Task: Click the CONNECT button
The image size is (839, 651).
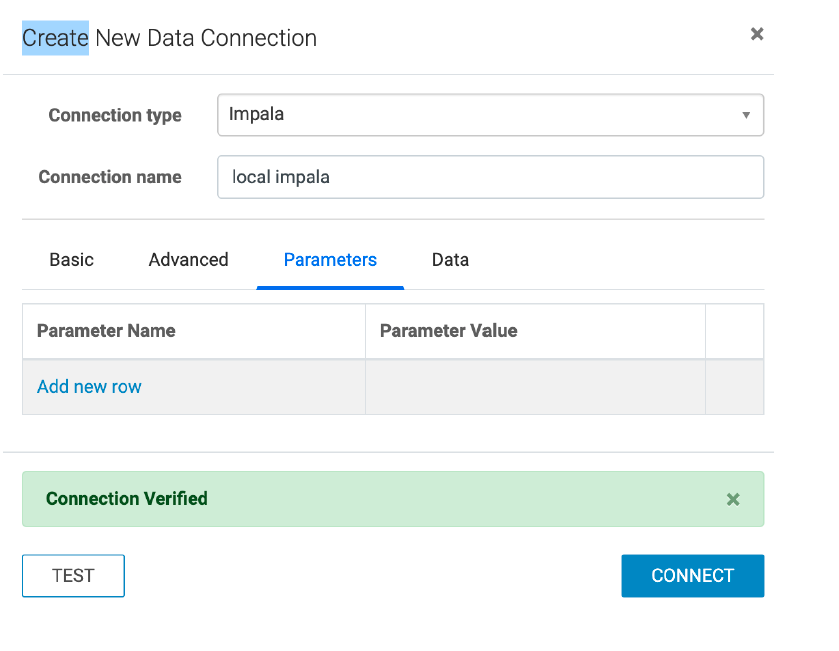Action: 692,576
